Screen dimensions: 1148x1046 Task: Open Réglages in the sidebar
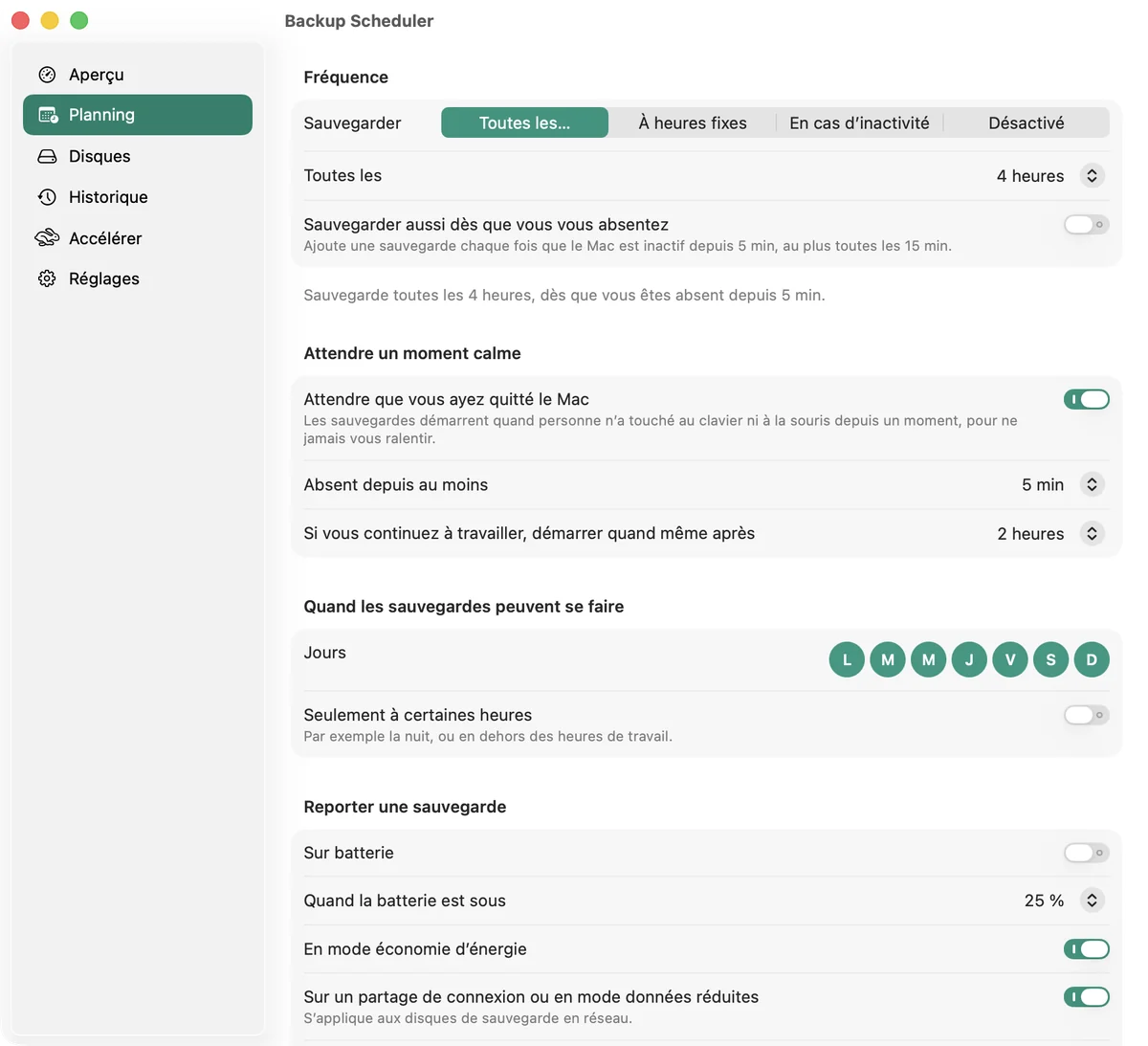pyautogui.click(x=138, y=278)
